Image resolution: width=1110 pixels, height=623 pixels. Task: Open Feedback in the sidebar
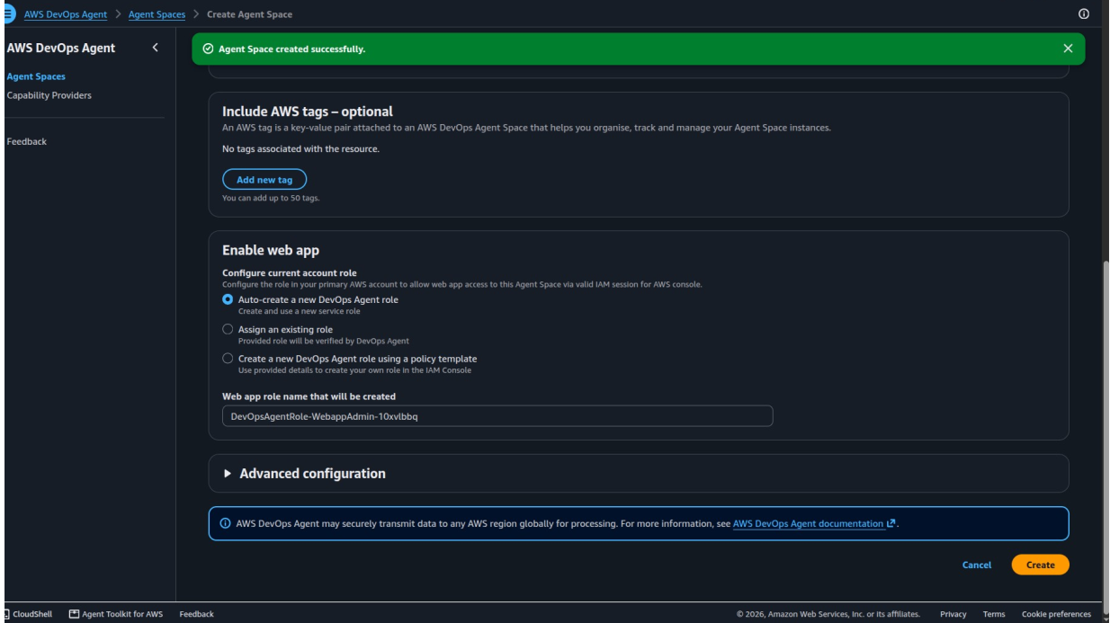click(26, 142)
